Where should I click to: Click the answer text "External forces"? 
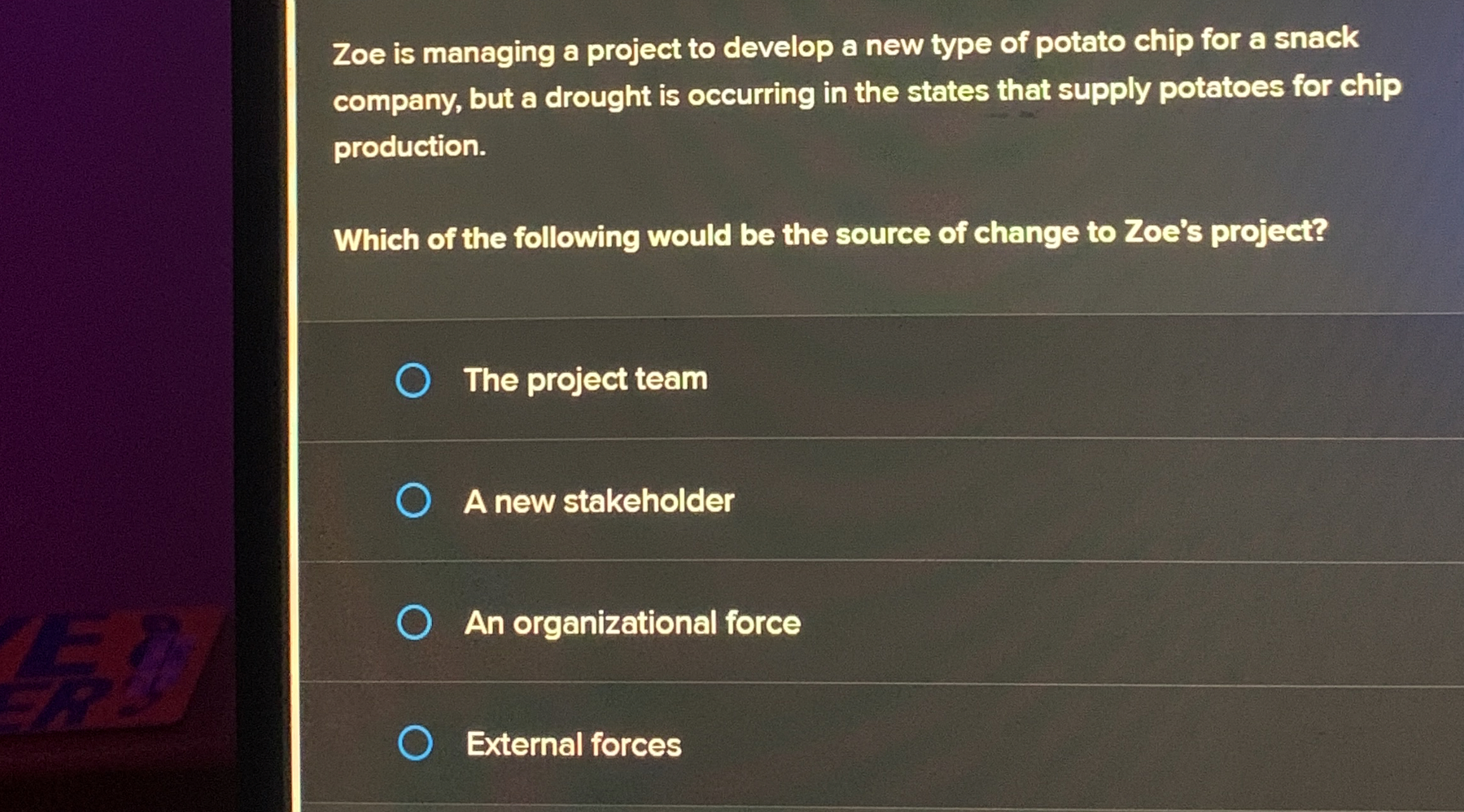click(573, 744)
